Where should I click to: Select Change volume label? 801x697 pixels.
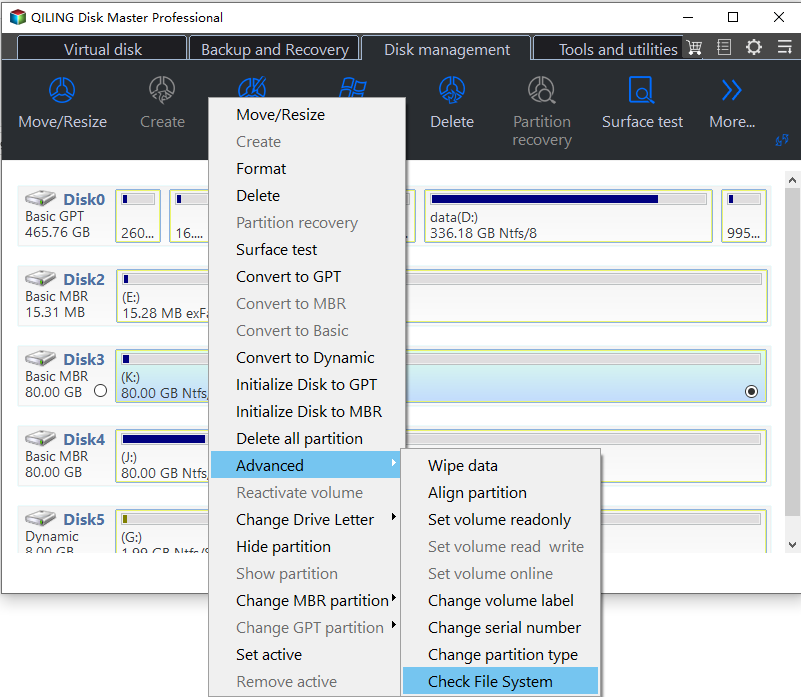point(500,600)
